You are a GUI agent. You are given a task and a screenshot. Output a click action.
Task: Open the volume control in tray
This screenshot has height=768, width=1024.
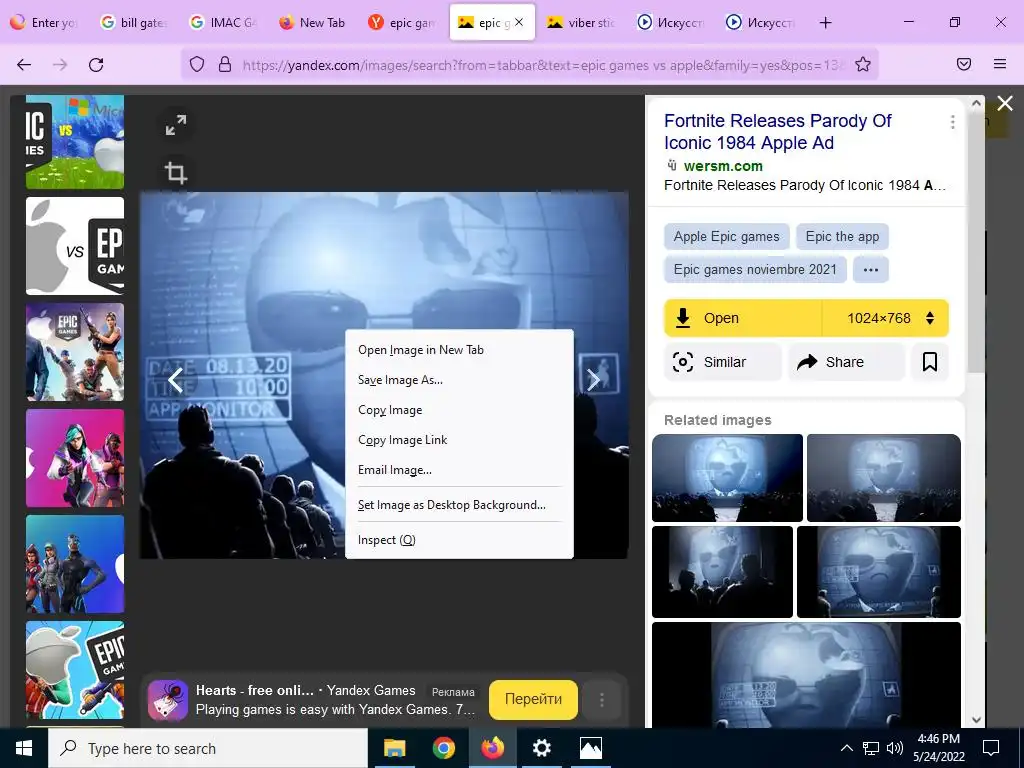[x=895, y=748]
